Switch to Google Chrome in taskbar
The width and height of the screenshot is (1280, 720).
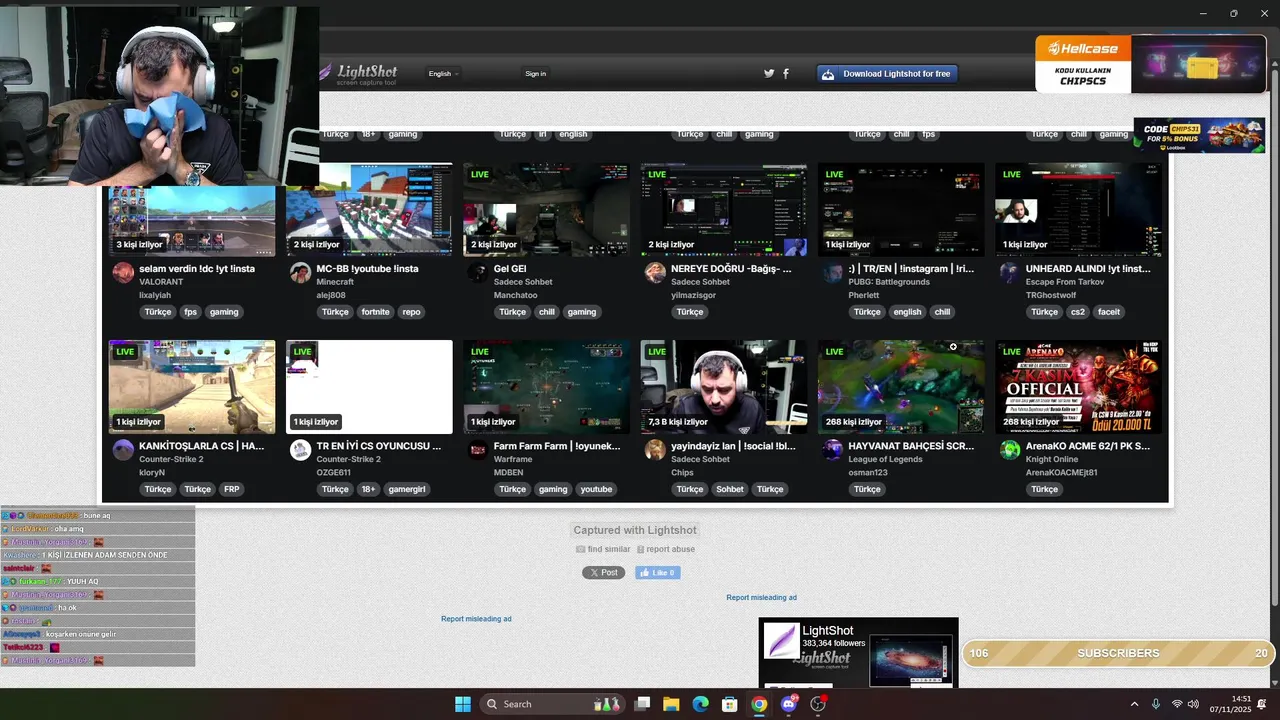[x=759, y=704]
